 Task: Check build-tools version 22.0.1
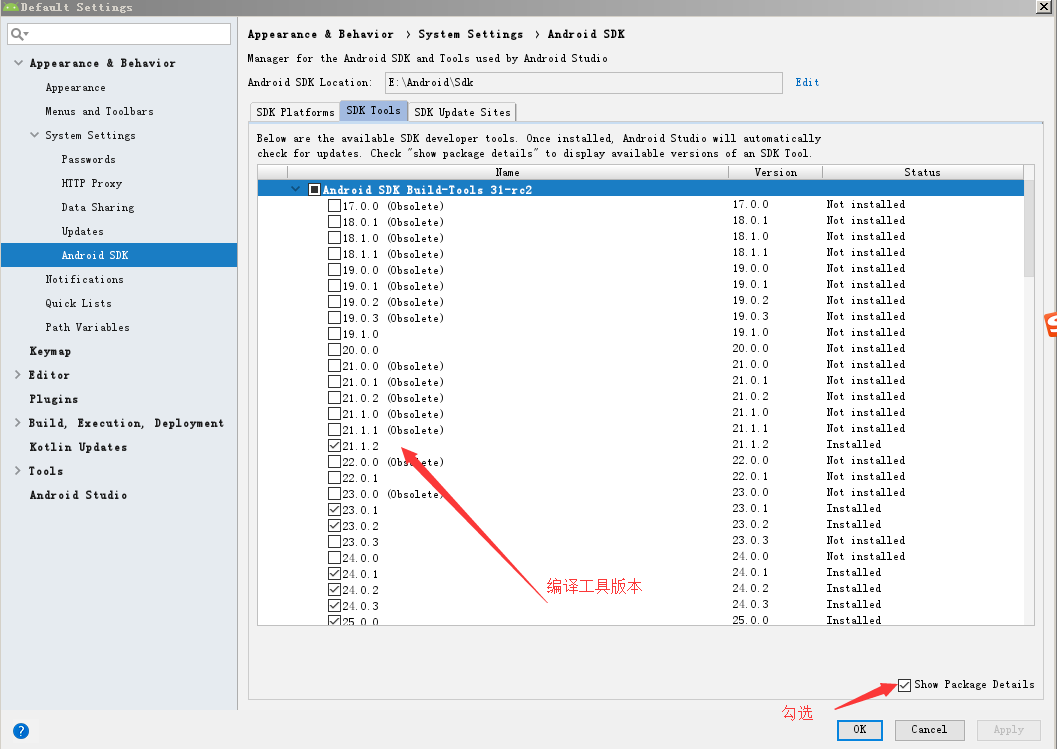[334, 477]
